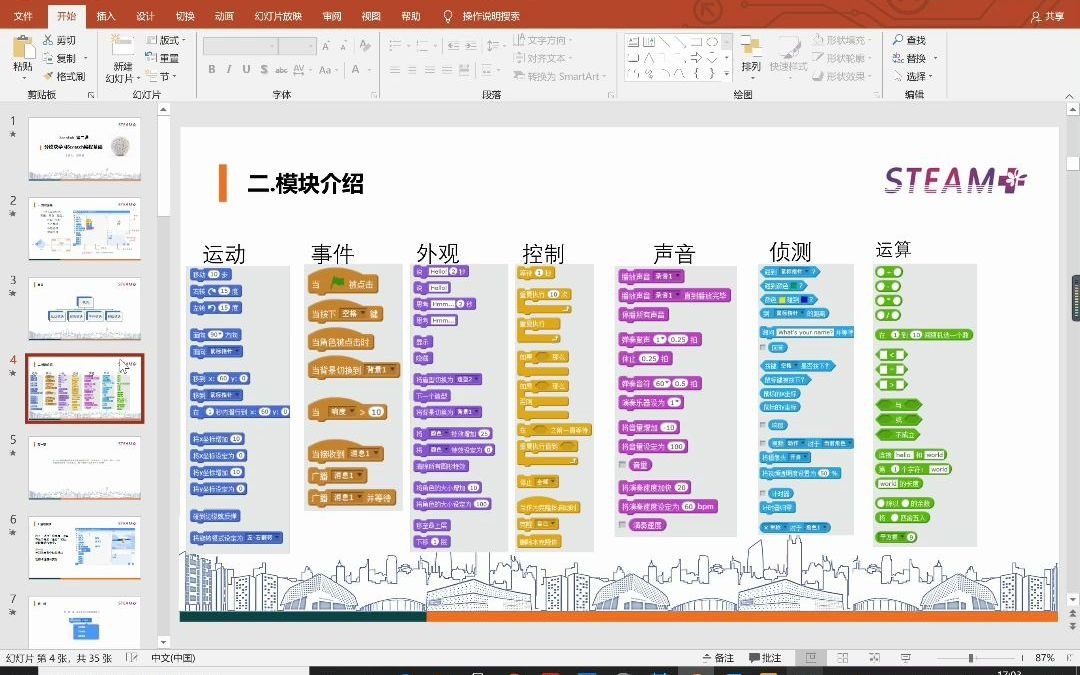Open the Select (选择) dropdown
Image resolution: width=1080 pixels, height=675 pixels.
point(914,76)
